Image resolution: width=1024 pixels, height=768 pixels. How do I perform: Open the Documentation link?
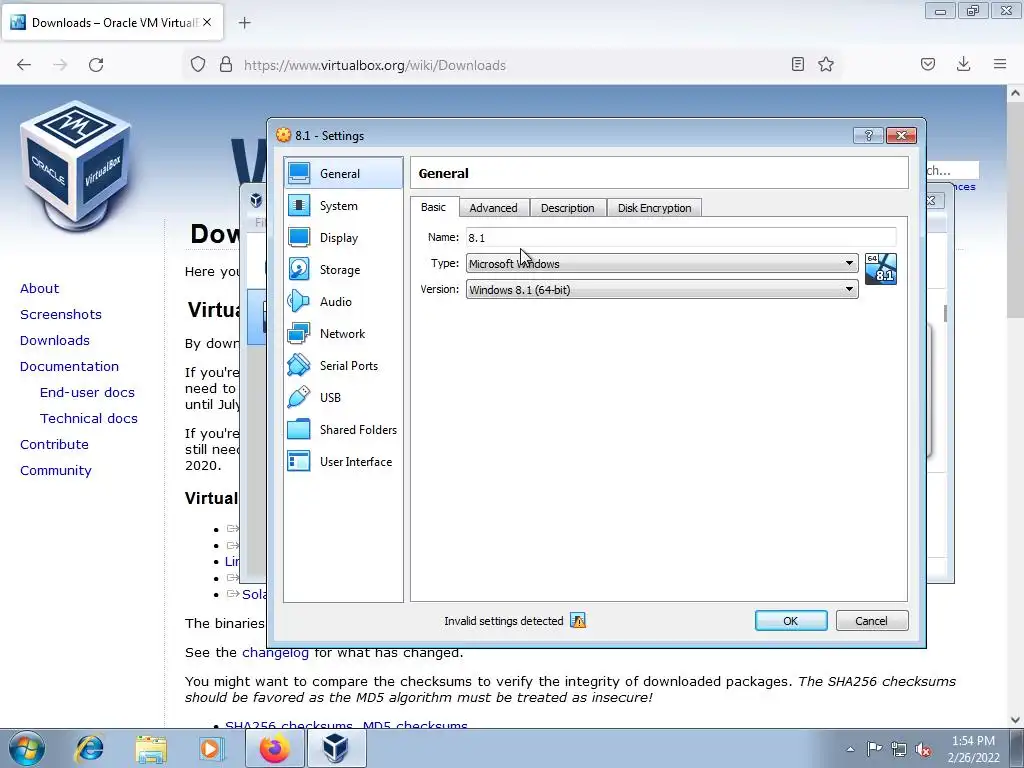69,366
